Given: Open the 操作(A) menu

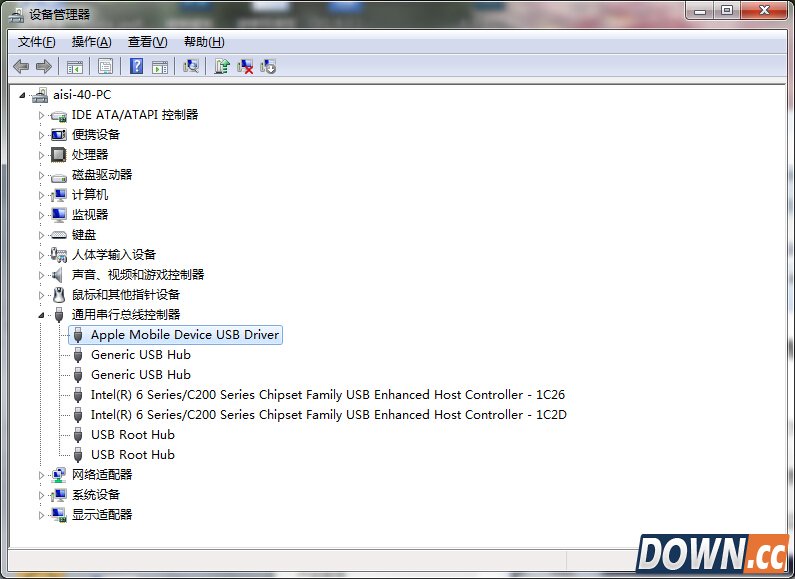Looking at the screenshot, I should 91,41.
